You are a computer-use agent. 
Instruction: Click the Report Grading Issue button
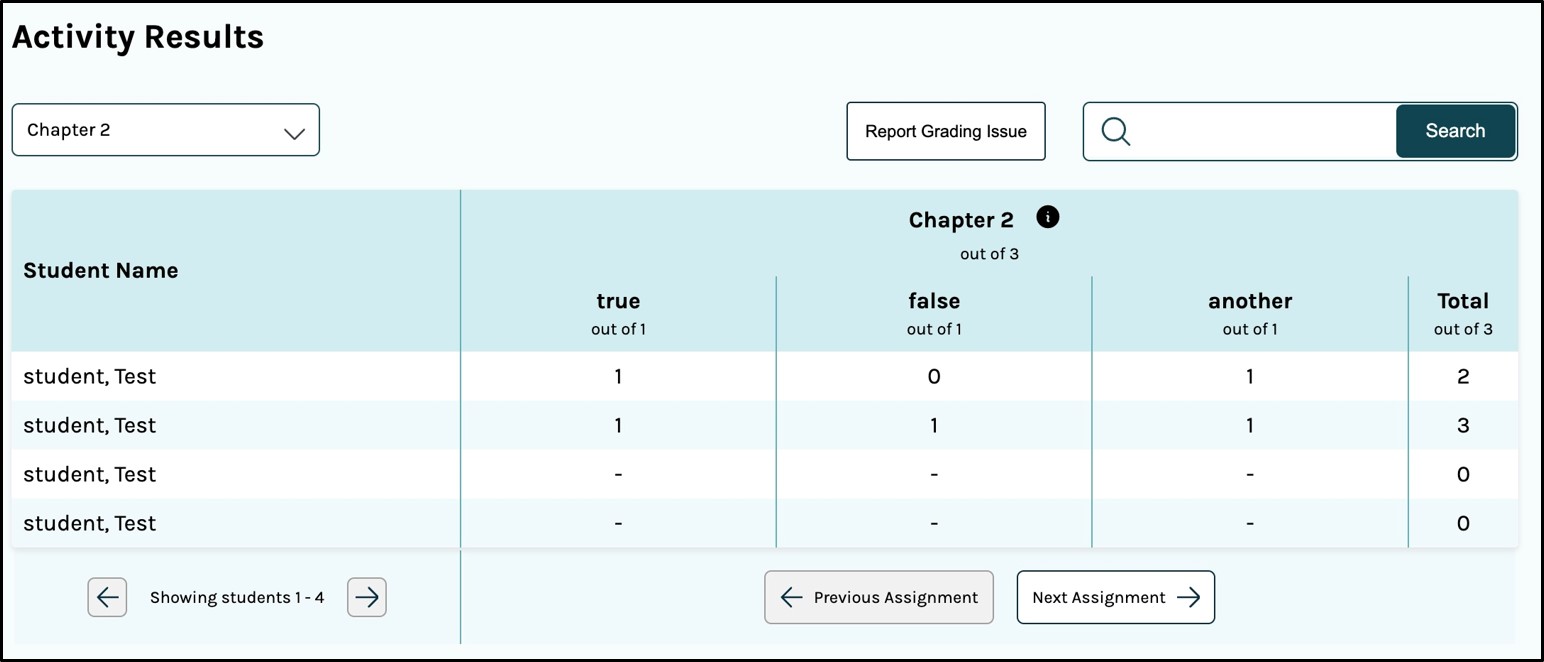coord(946,131)
